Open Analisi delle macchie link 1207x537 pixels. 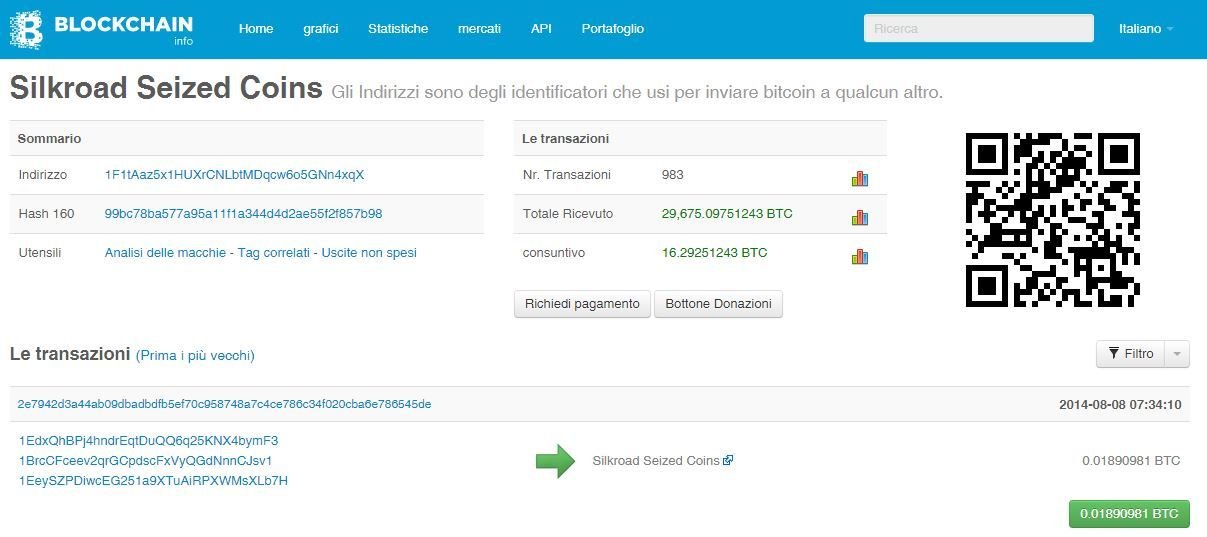[x=165, y=253]
